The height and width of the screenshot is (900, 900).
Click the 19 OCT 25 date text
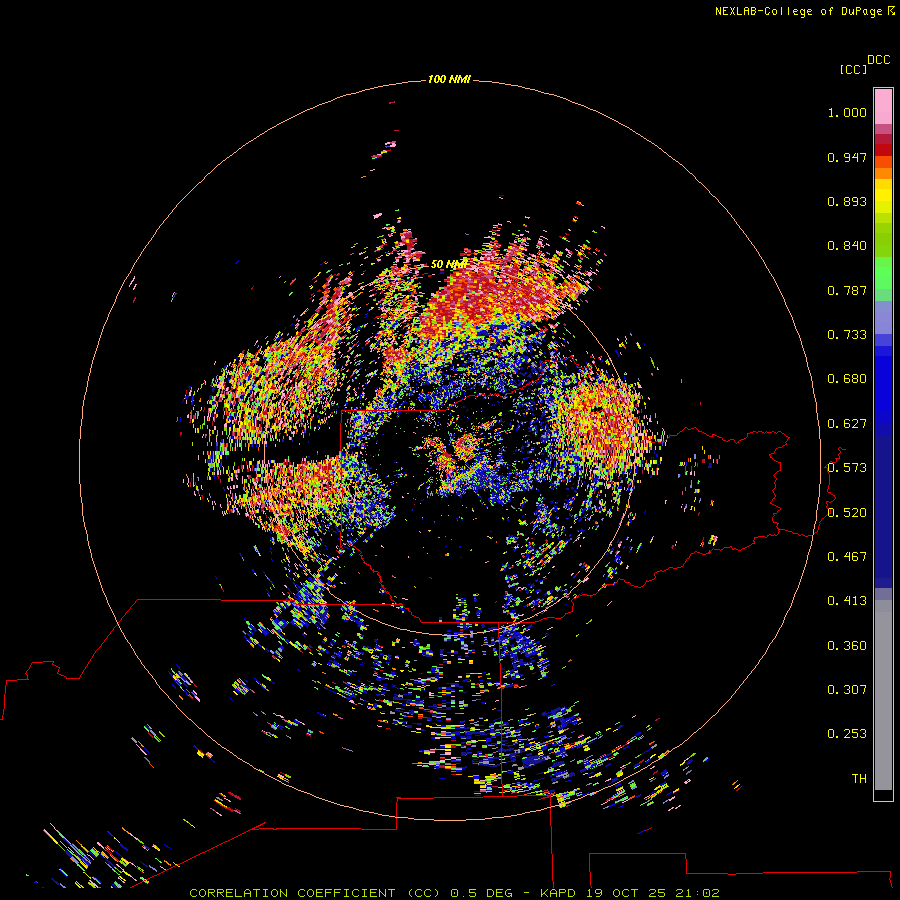626,893
